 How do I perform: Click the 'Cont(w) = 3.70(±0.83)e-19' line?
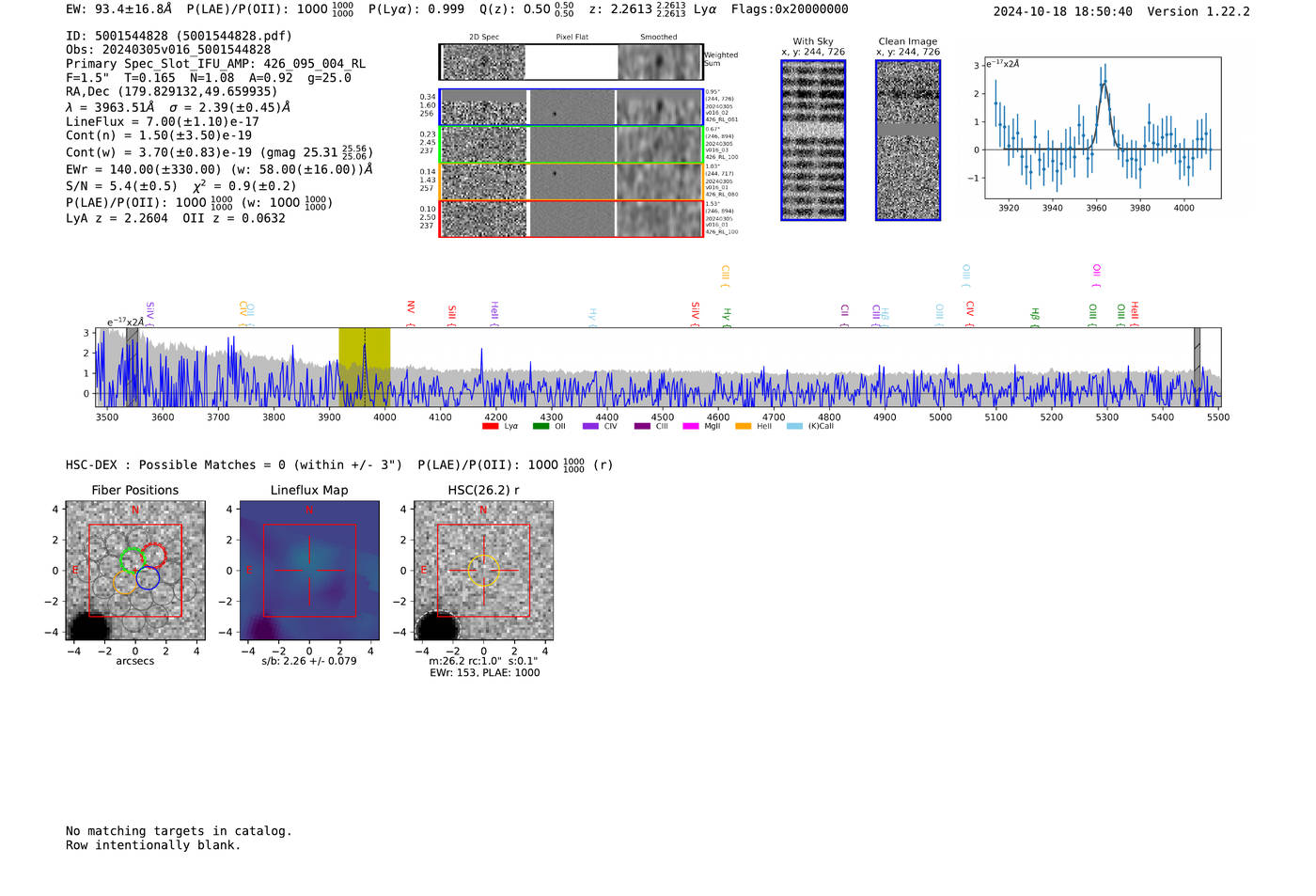(x=219, y=151)
